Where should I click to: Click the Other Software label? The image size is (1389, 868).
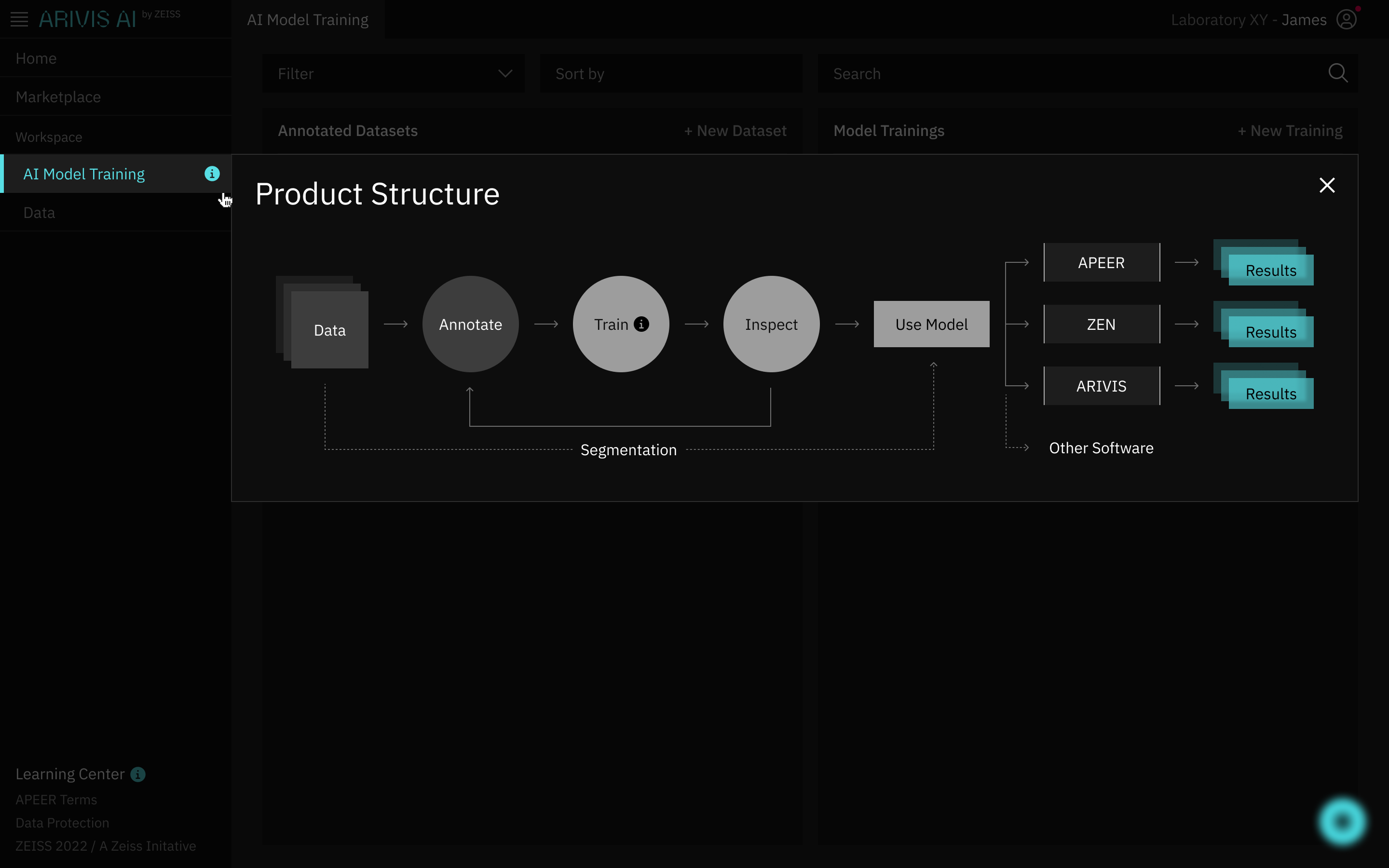pyautogui.click(x=1101, y=448)
